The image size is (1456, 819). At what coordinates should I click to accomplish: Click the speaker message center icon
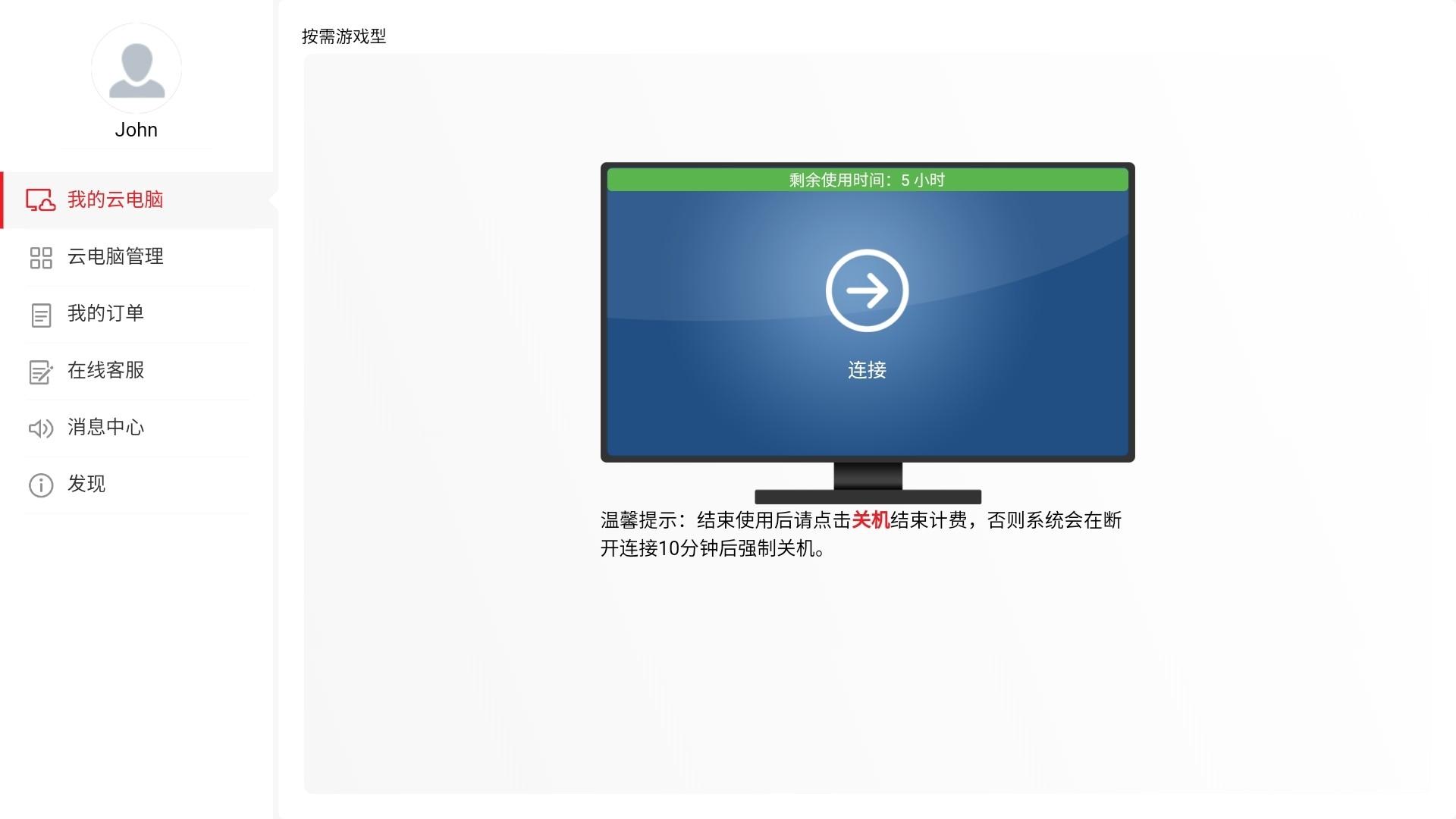pos(40,428)
